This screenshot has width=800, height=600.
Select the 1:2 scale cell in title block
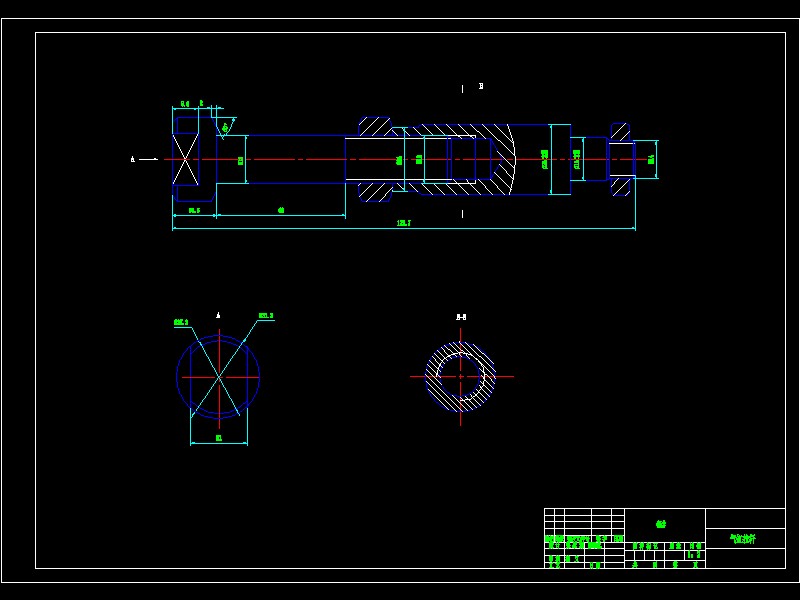pos(693,553)
